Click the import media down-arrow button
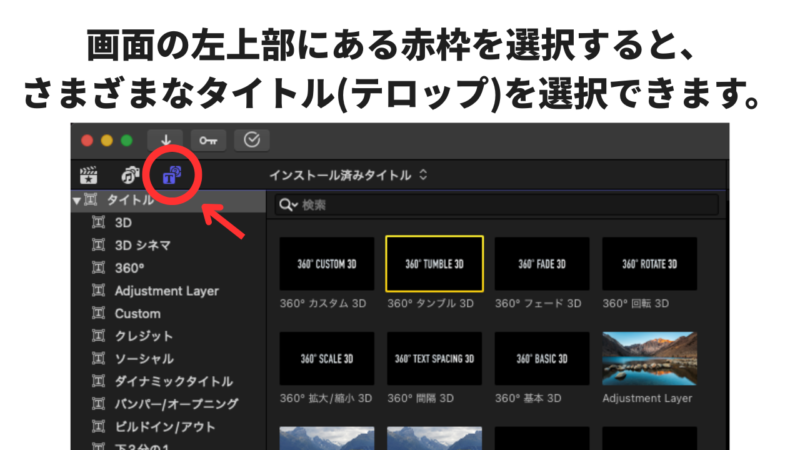Viewport: 800px width, 450px height. click(x=166, y=140)
